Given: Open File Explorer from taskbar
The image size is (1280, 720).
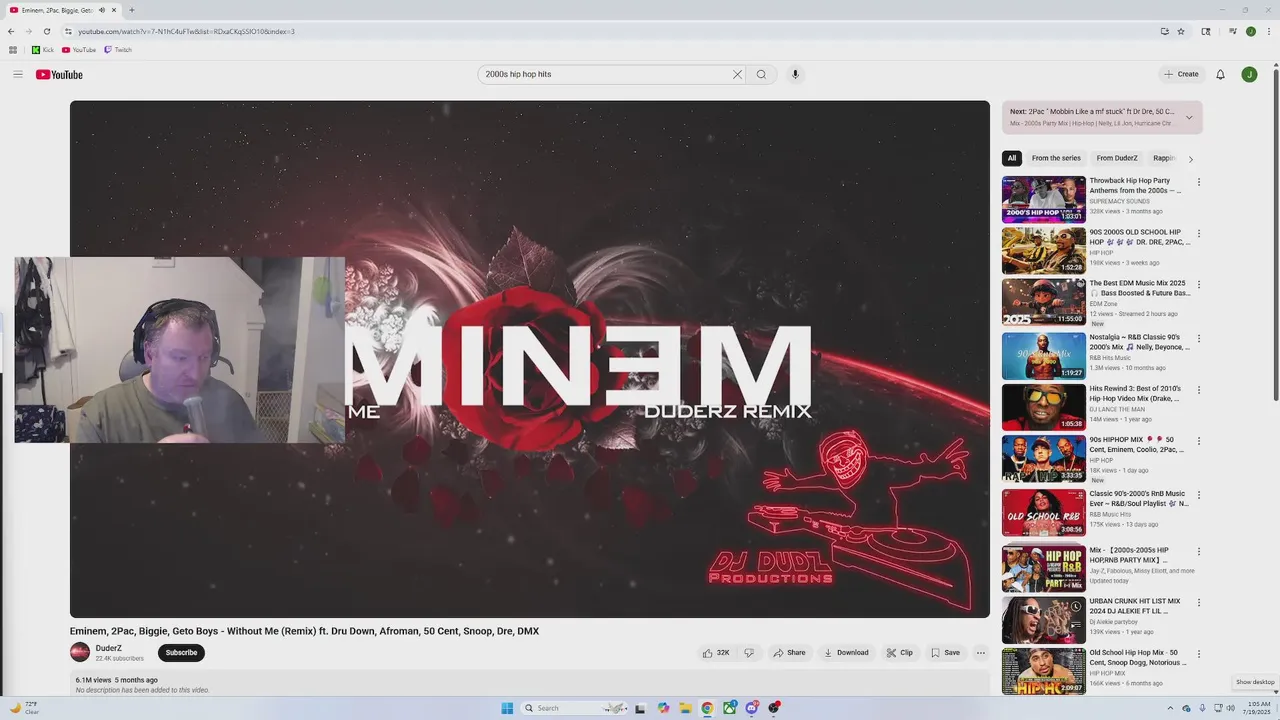Looking at the screenshot, I should point(685,708).
